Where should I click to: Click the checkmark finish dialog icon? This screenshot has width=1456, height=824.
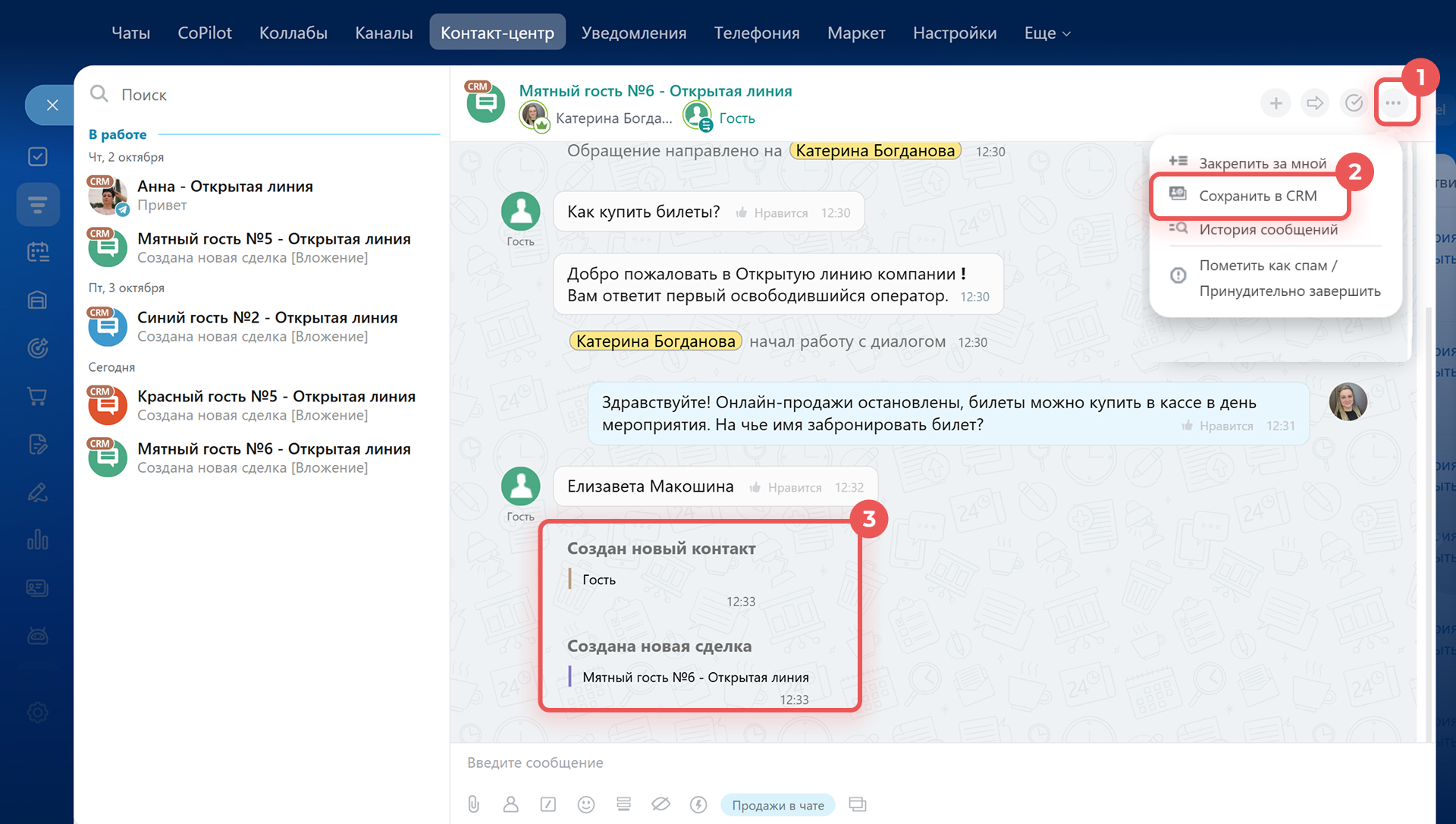1354,103
